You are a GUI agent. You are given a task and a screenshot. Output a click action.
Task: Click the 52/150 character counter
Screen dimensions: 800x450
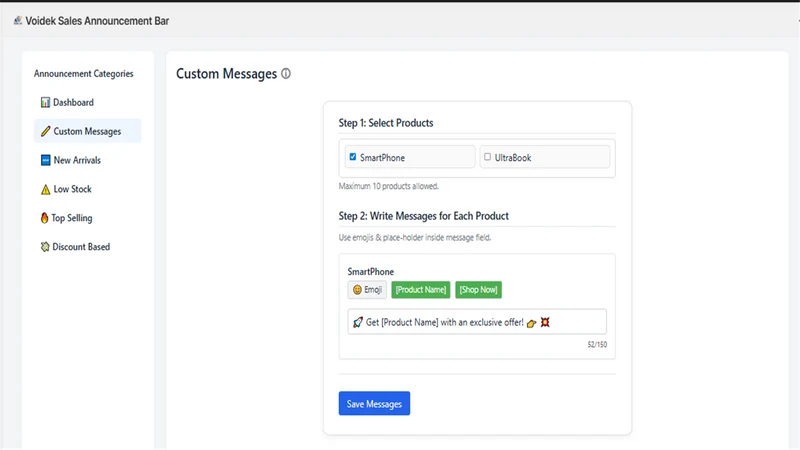click(x=597, y=344)
